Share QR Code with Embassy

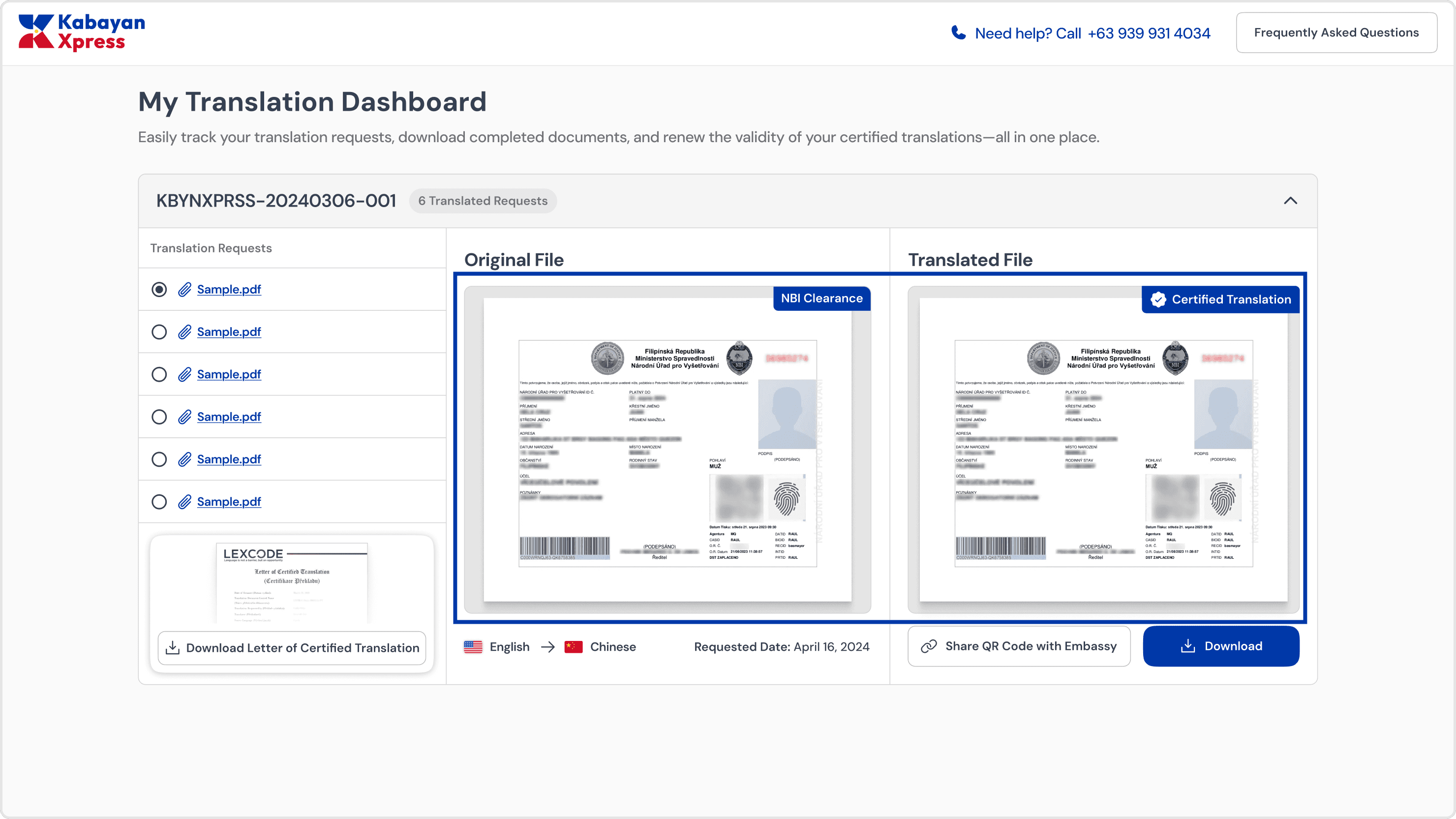tap(1019, 646)
